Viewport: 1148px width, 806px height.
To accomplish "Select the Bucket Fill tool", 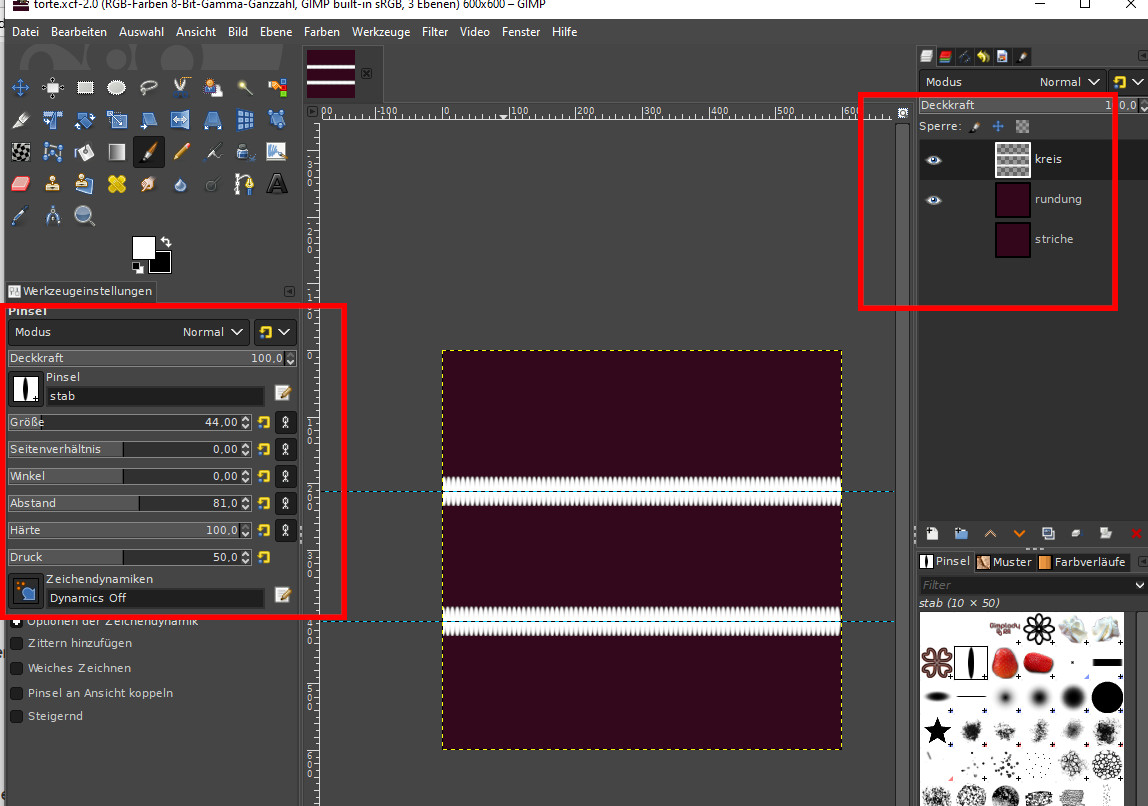I will (x=85, y=152).
